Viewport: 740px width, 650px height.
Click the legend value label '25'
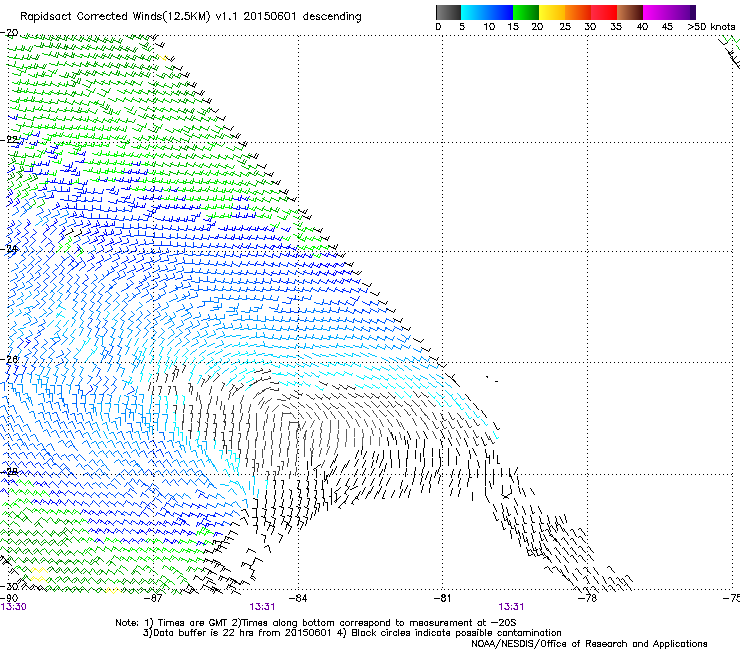[565, 27]
